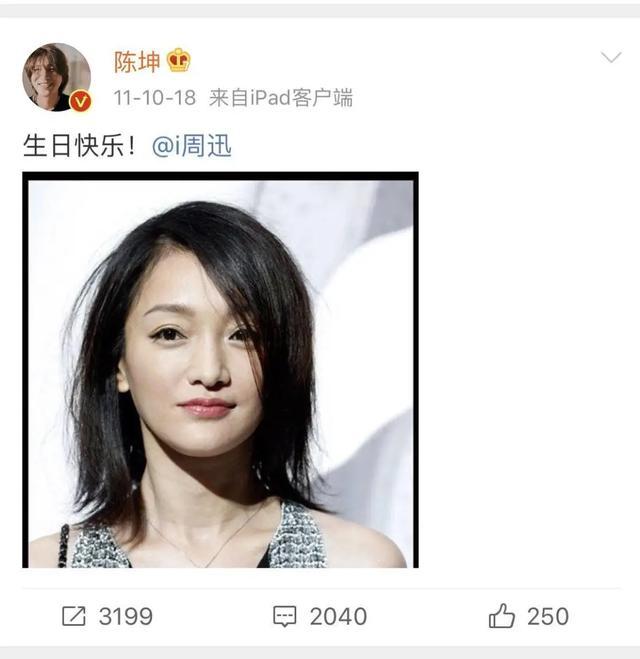Click the 来自iPad客户端 source label
This screenshot has height=659, width=640.
(x=281, y=98)
